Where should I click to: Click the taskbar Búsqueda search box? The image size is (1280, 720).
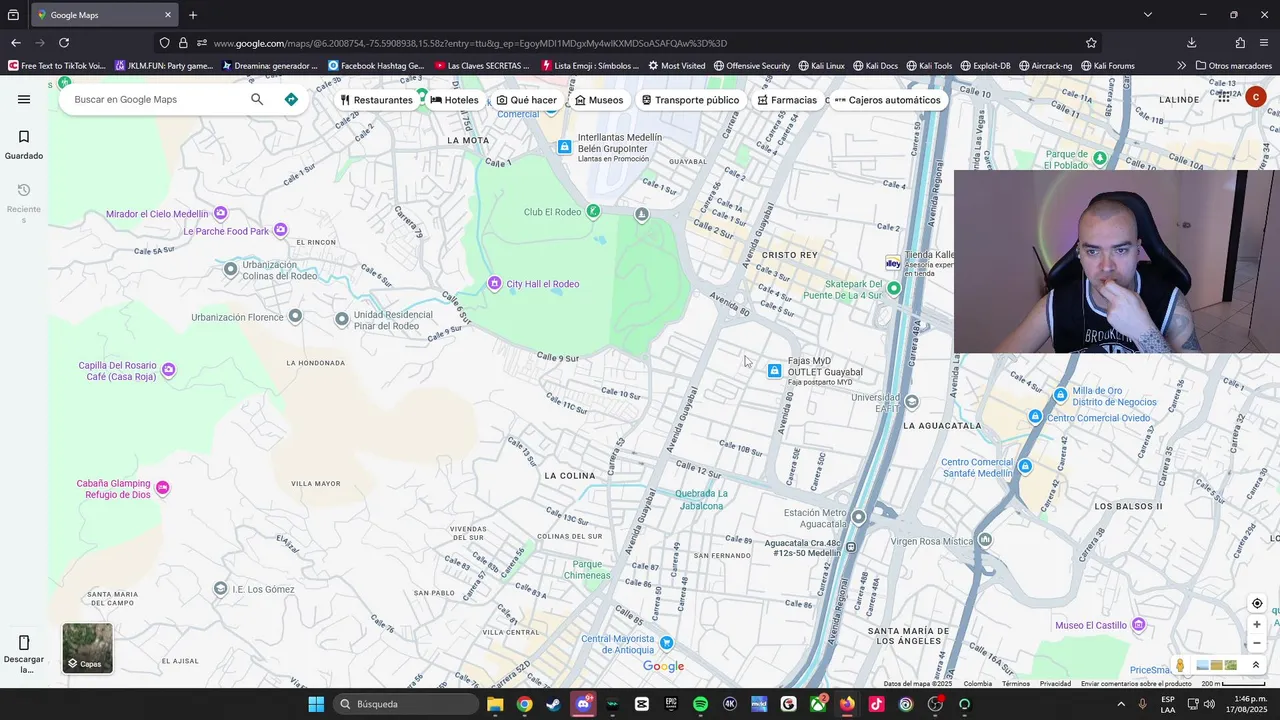pyautogui.click(x=405, y=704)
